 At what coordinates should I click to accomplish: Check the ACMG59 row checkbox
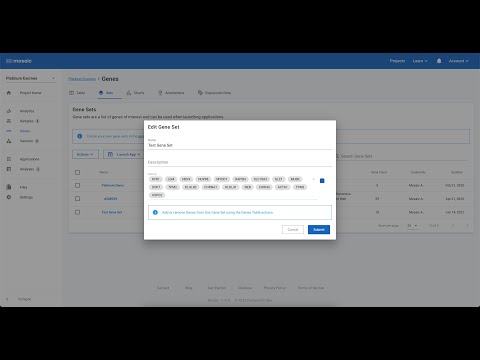[x=77, y=198]
